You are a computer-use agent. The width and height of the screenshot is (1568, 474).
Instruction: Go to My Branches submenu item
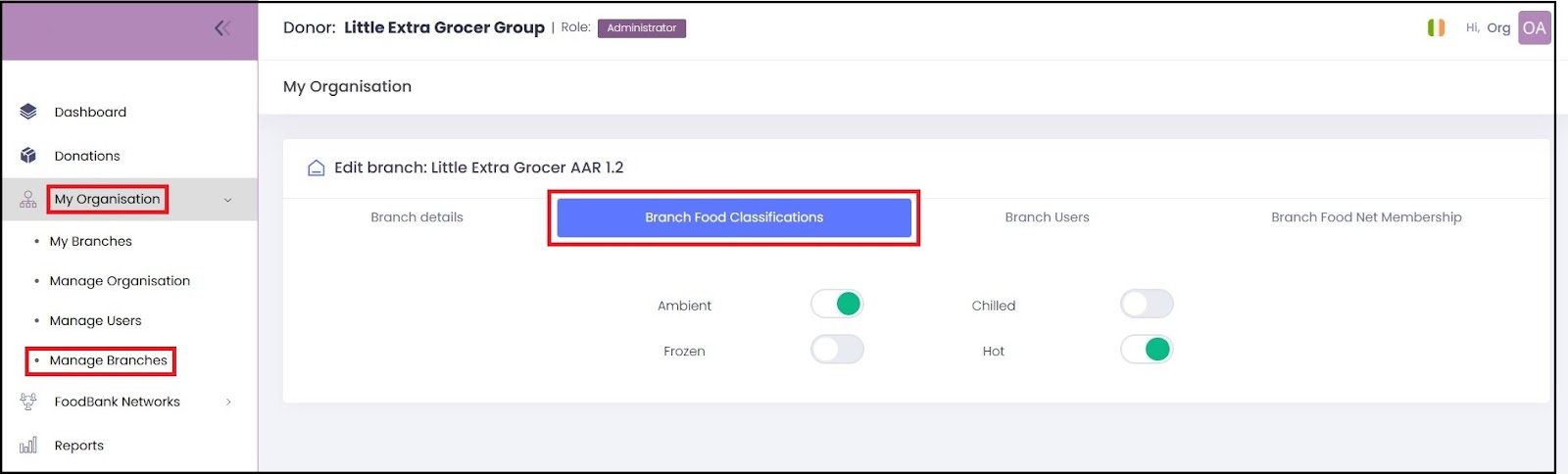click(x=91, y=241)
